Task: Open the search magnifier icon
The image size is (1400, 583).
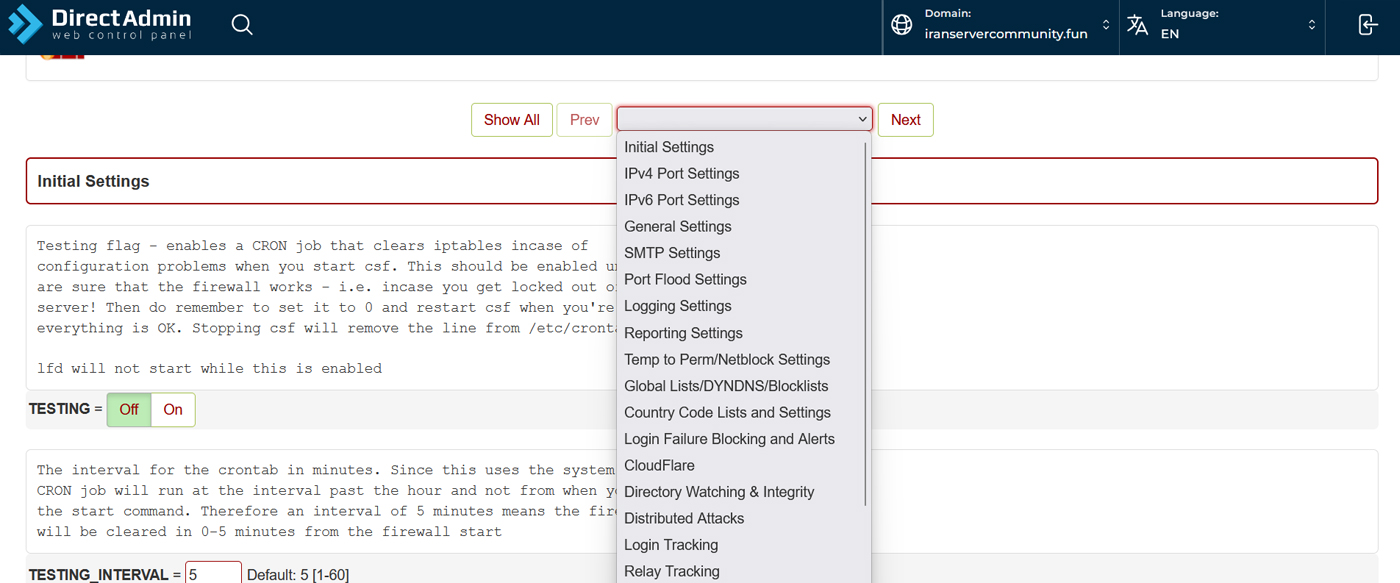Action: click(242, 25)
